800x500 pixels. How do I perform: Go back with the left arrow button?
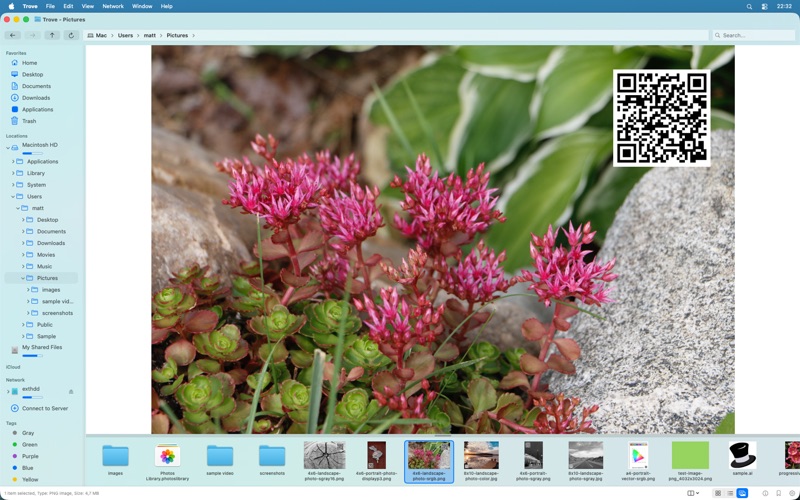[x=13, y=35]
